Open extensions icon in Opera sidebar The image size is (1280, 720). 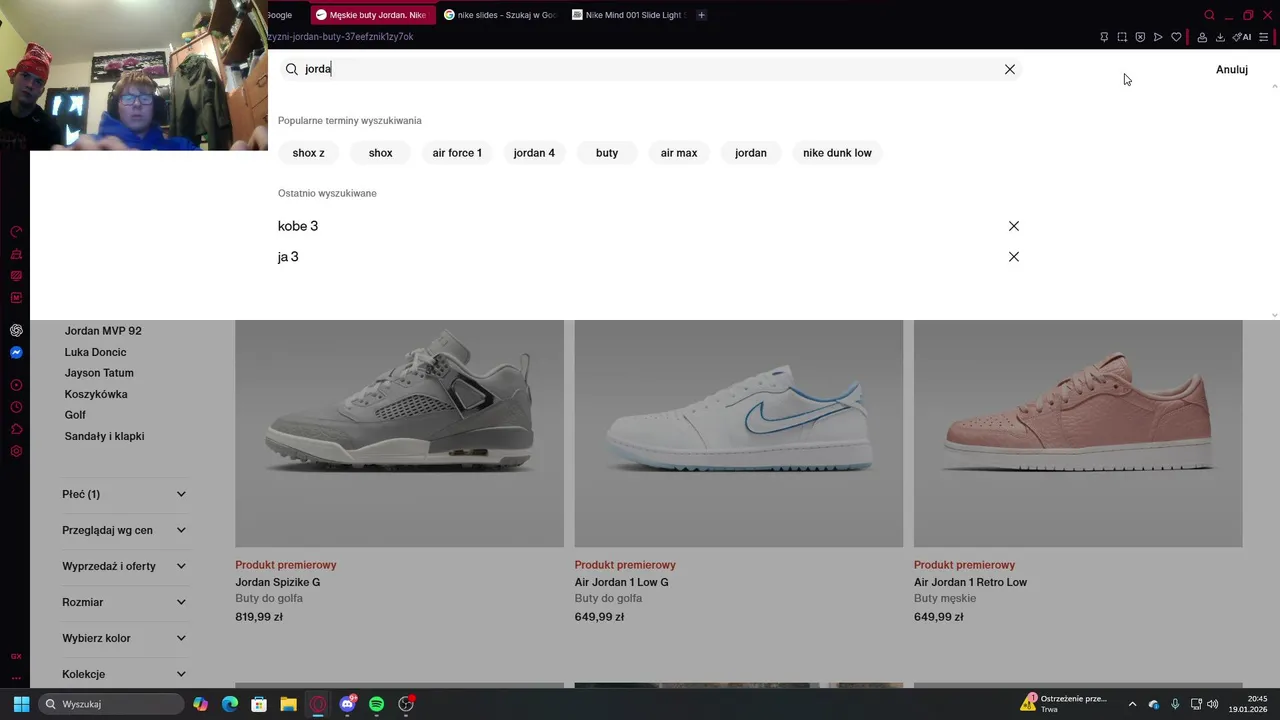point(16,429)
